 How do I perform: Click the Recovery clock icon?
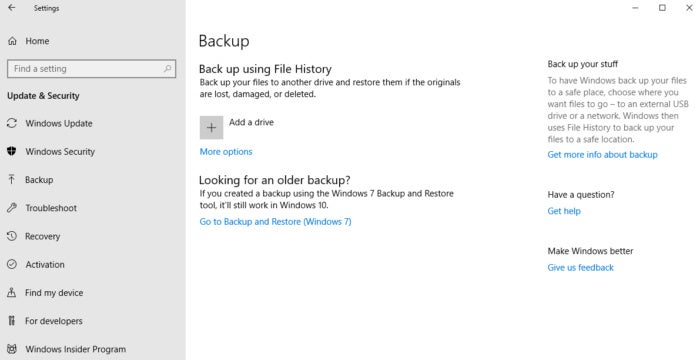[12, 236]
